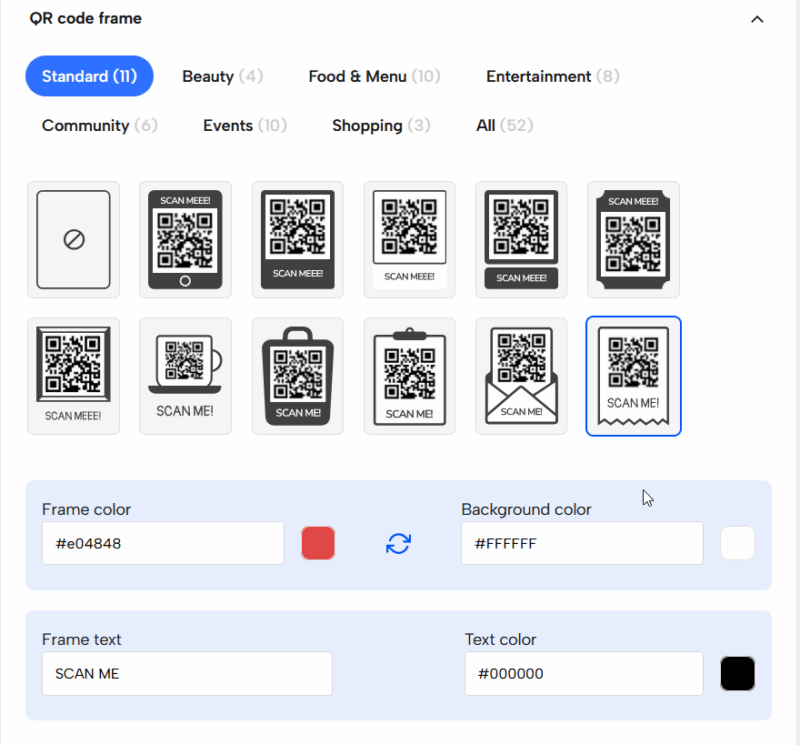This screenshot has width=800, height=745.
Task: Swap frame and background colors
Action: [x=398, y=543]
